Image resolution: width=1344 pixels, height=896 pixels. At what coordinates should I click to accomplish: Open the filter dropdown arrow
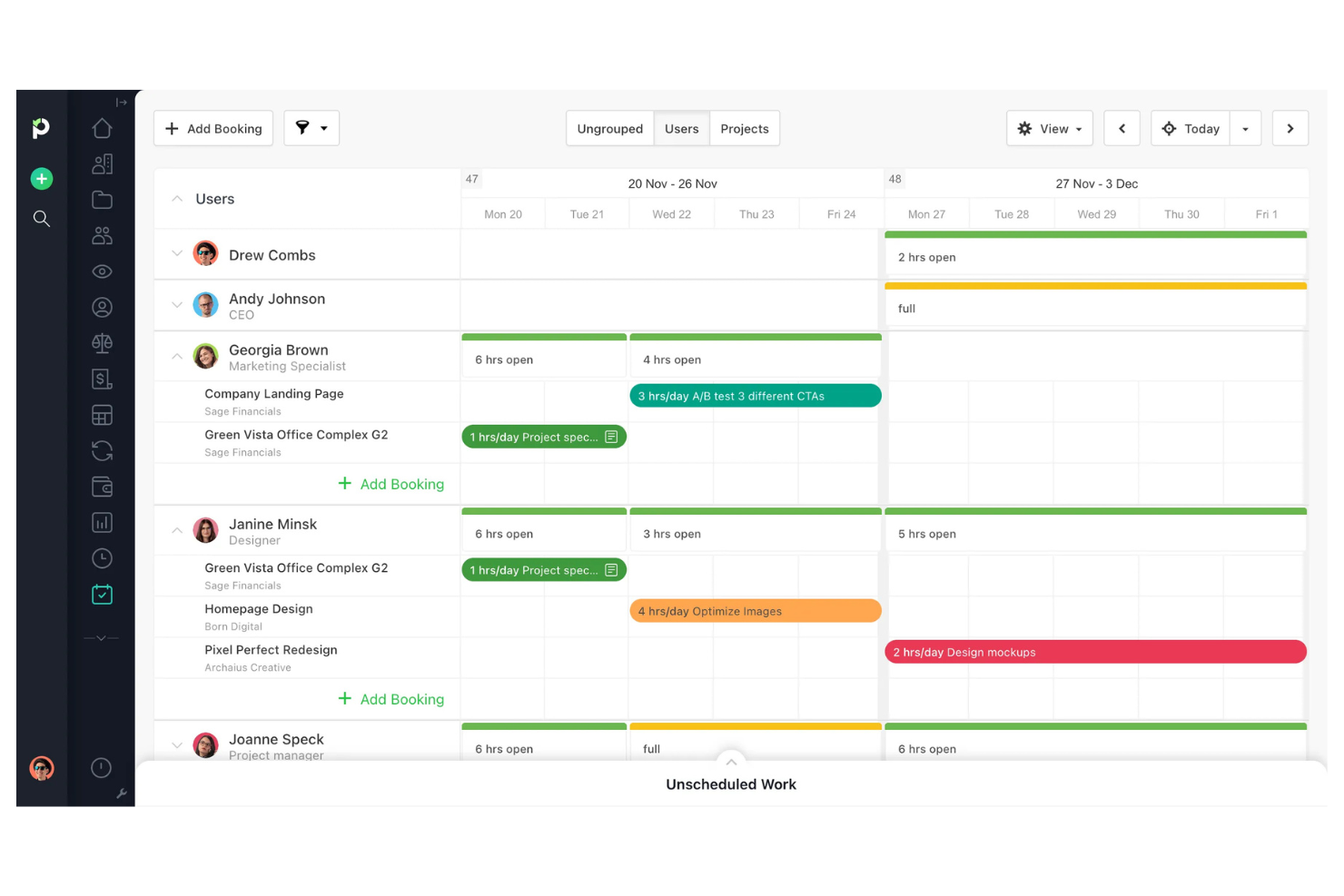(x=323, y=128)
